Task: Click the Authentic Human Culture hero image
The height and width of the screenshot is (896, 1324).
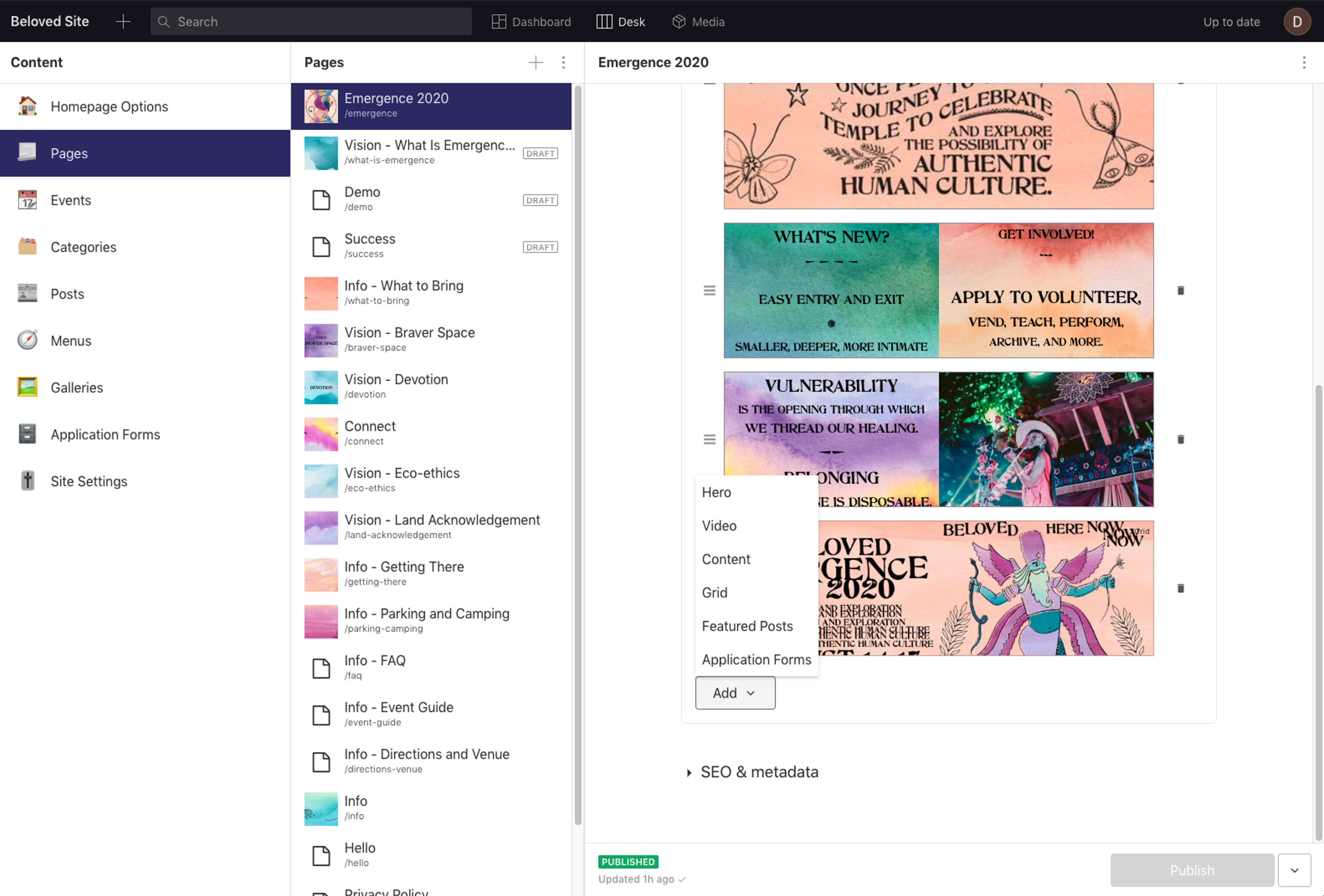Action: tap(938, 146)
